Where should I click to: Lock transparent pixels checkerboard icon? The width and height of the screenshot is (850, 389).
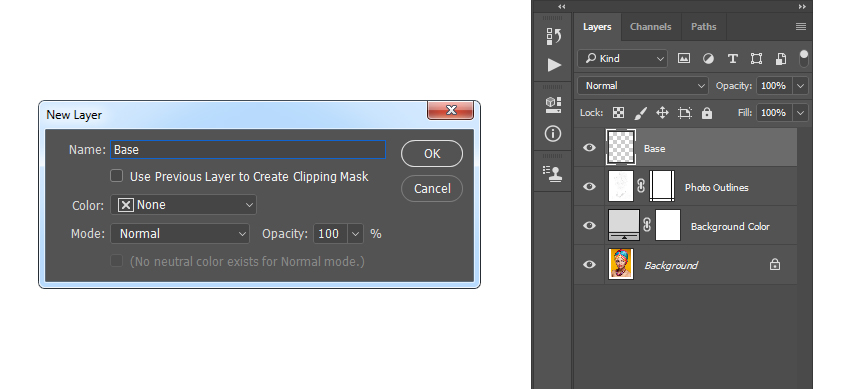pyautogui.click(x=618, y=113)
